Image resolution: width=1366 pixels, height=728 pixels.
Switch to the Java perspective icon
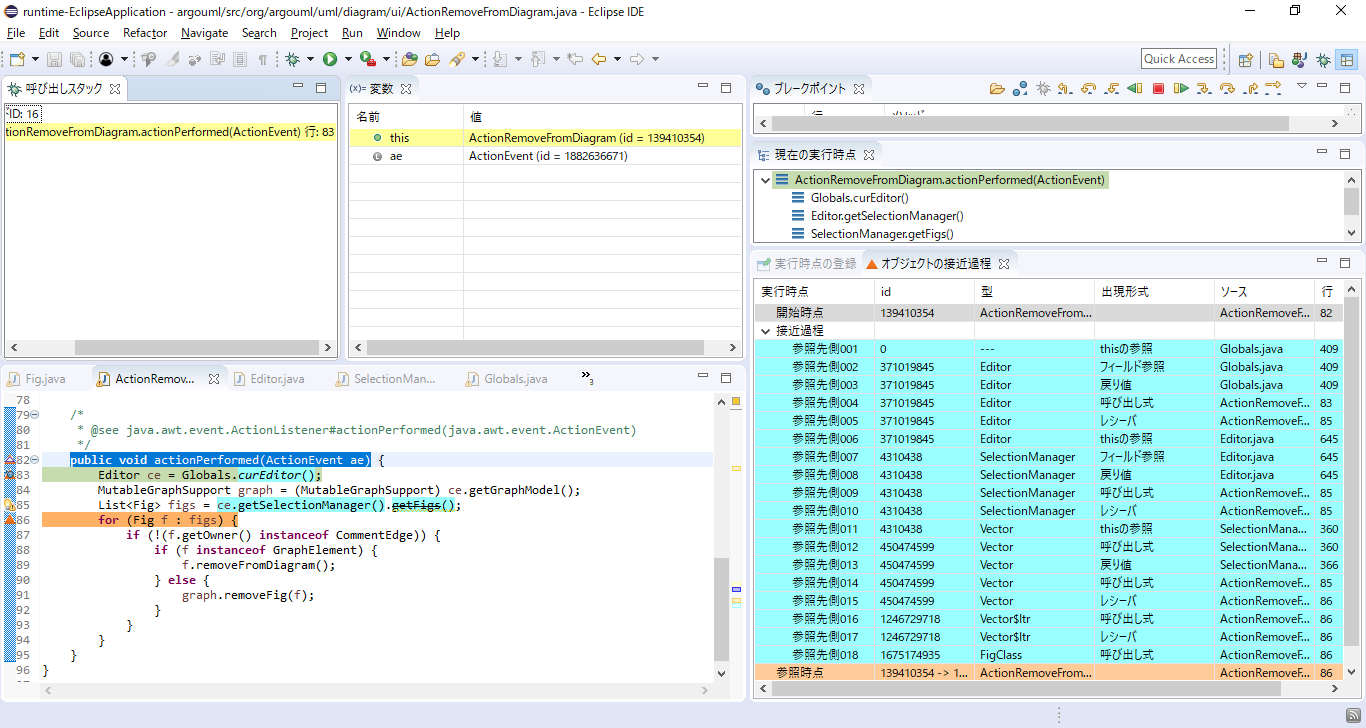(x=1299, y=60)
